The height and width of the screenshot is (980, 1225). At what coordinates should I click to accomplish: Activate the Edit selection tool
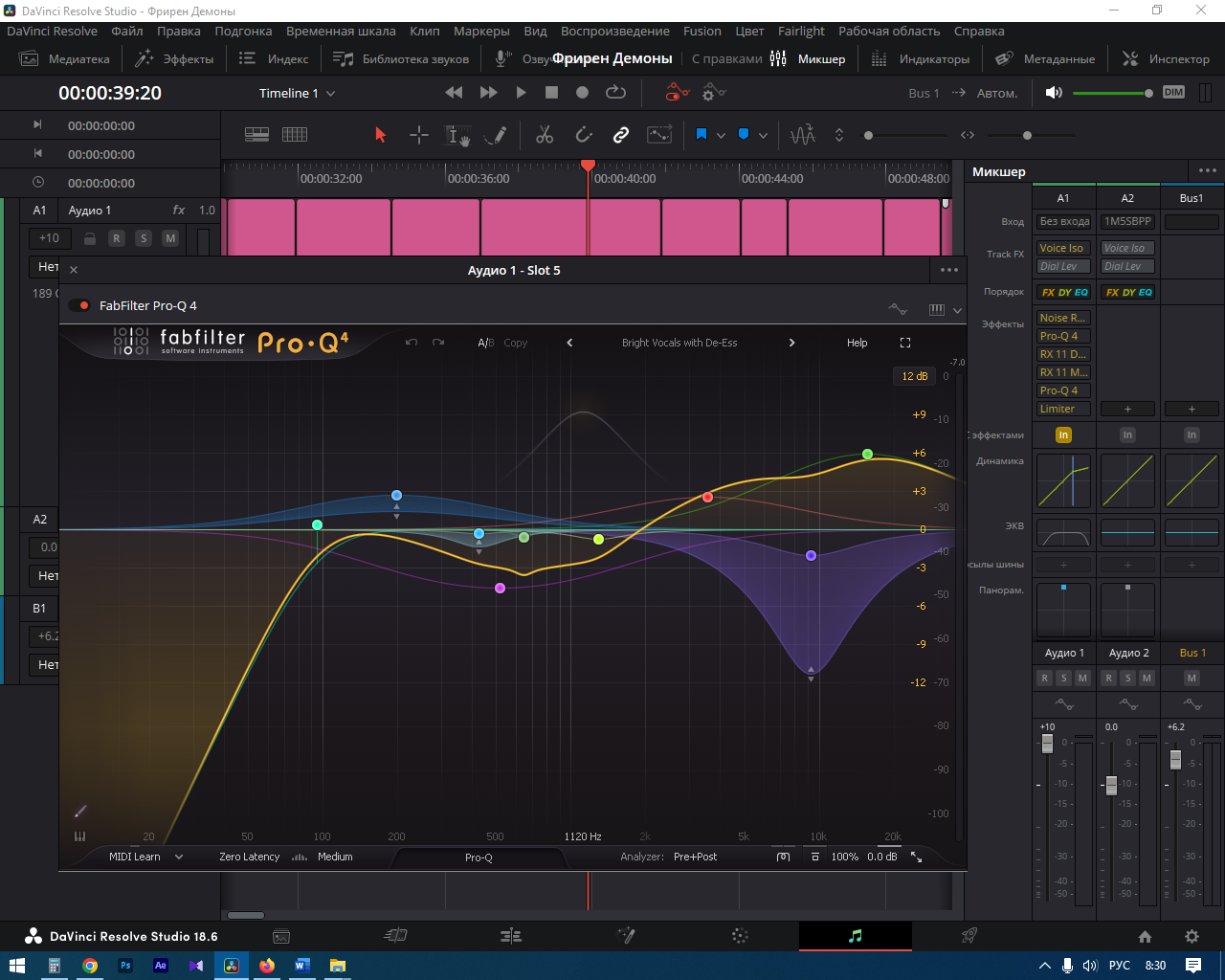click(458, 135)
